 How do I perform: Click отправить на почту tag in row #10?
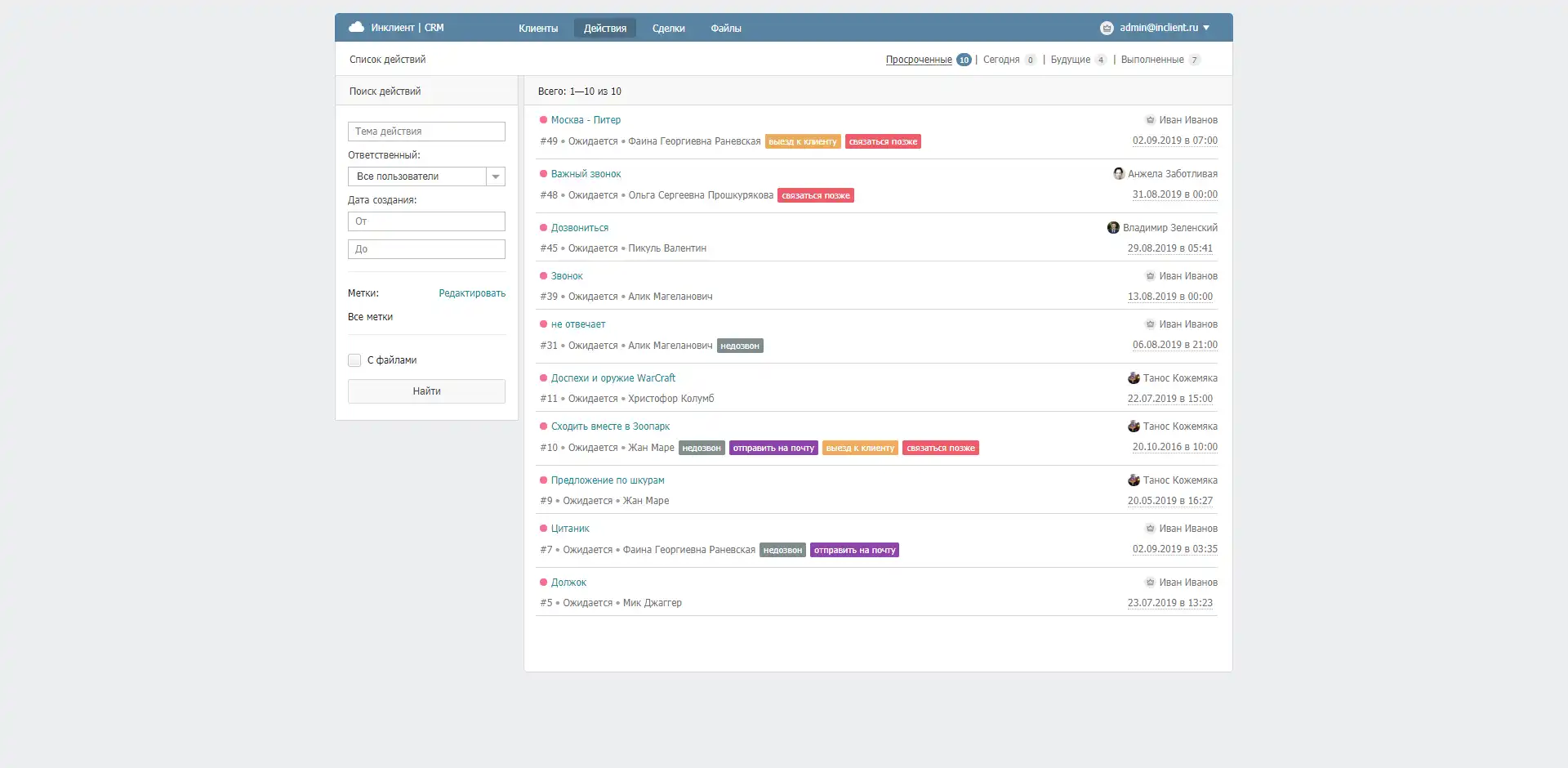[773, 448]
